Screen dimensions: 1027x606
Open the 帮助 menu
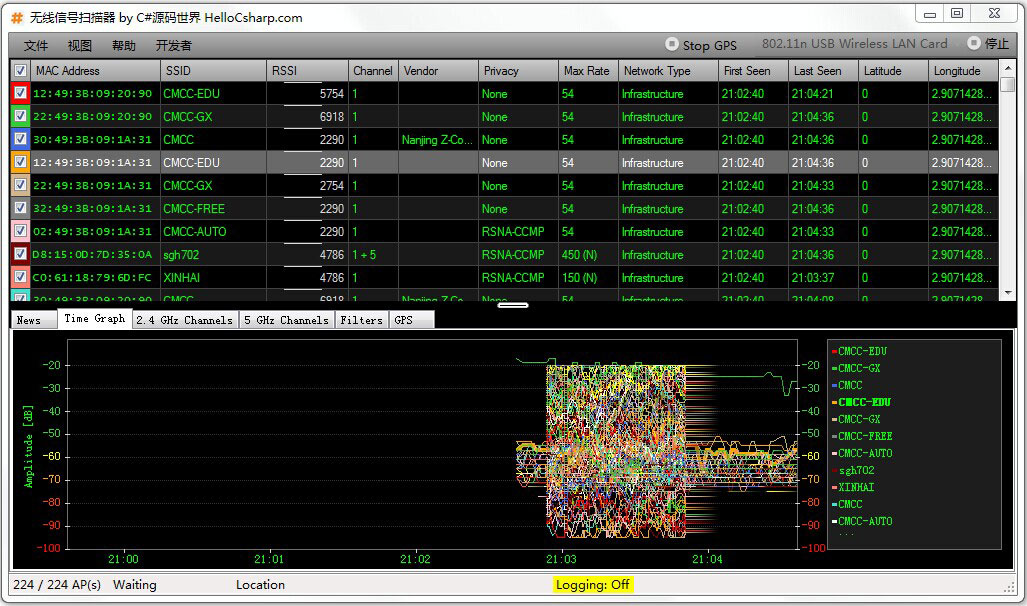tap(124, 45)
